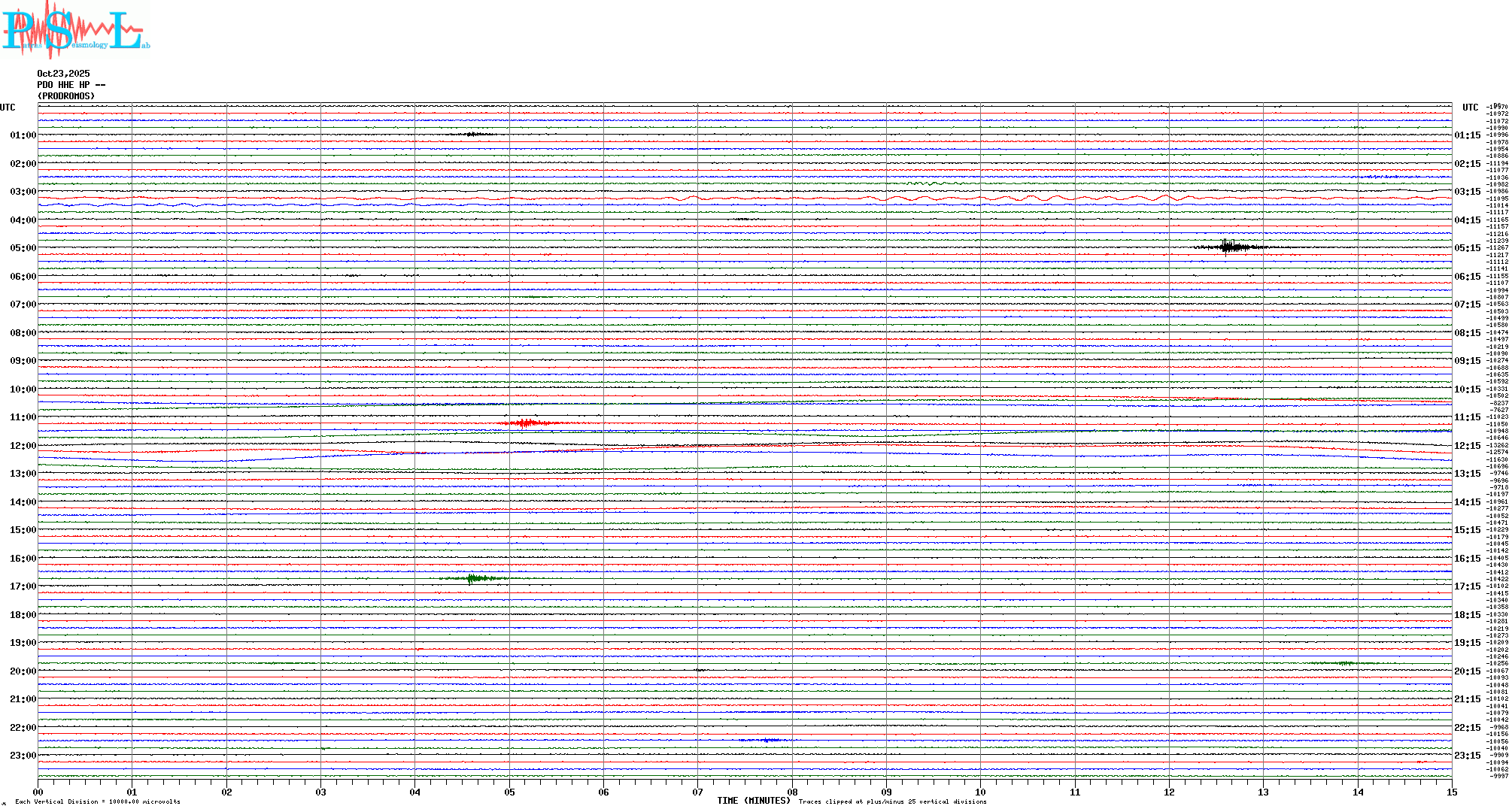Click the small black event on 01:00 trace
The image size is (1512, 812).
click(x=472, y=135)
